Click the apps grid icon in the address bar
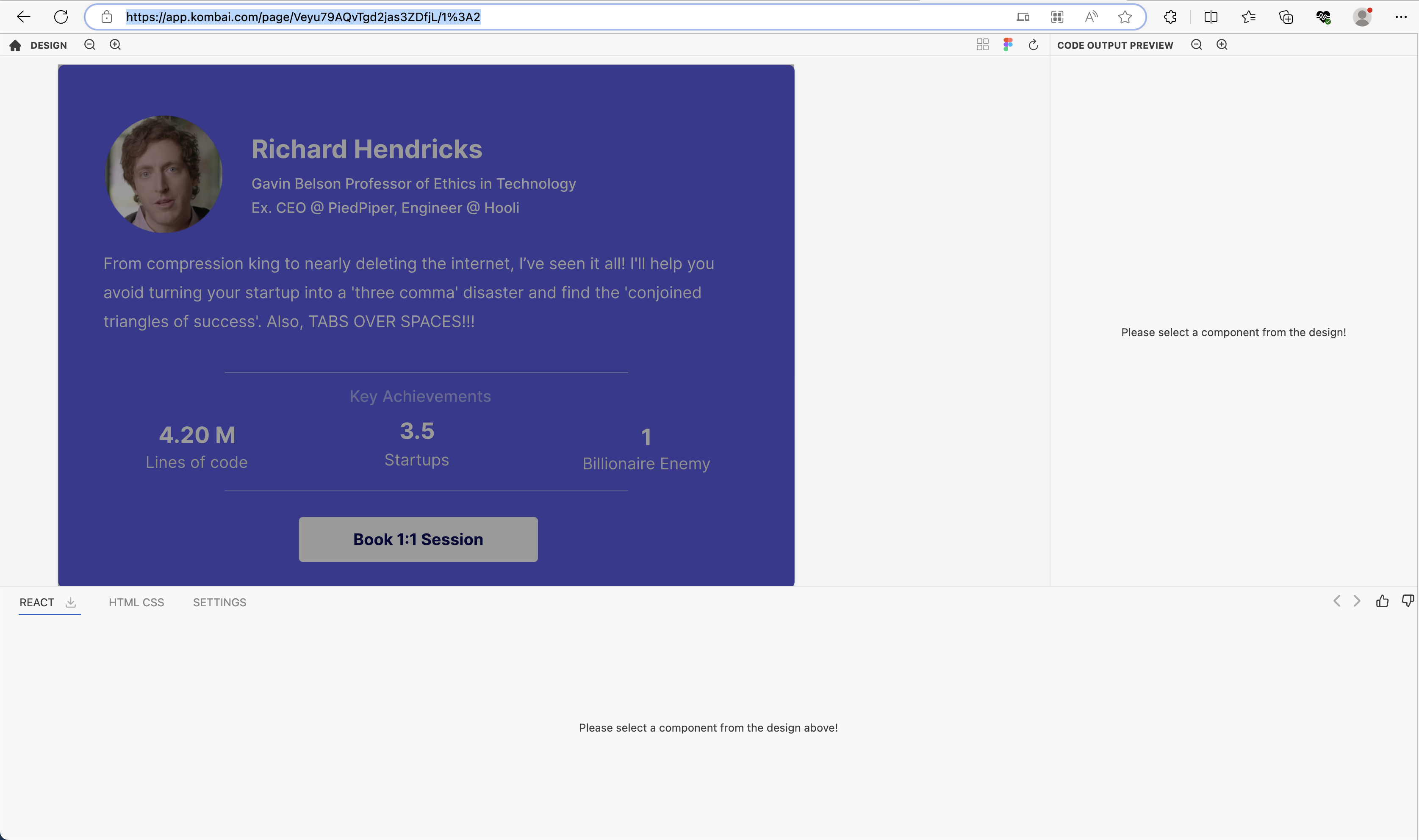The height and width of the screenshot is (840, 1419). (x=1057, y=17)
